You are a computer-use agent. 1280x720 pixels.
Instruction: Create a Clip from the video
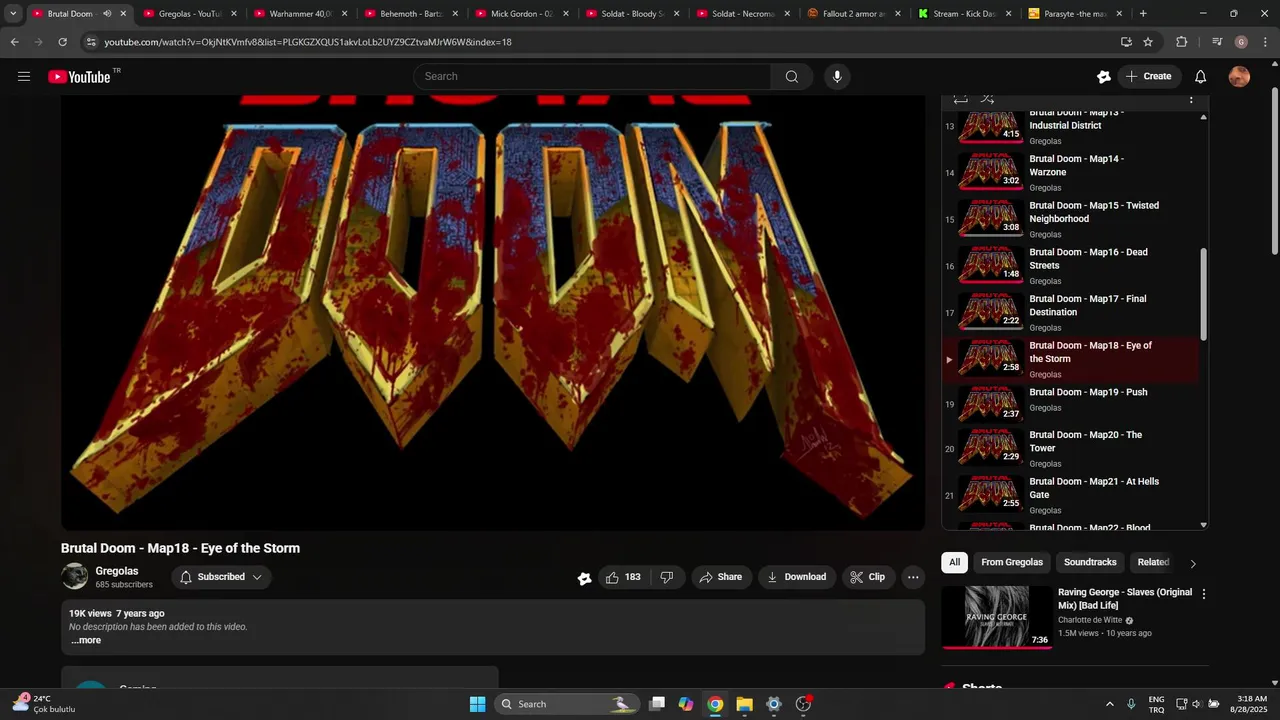(867, 577)
